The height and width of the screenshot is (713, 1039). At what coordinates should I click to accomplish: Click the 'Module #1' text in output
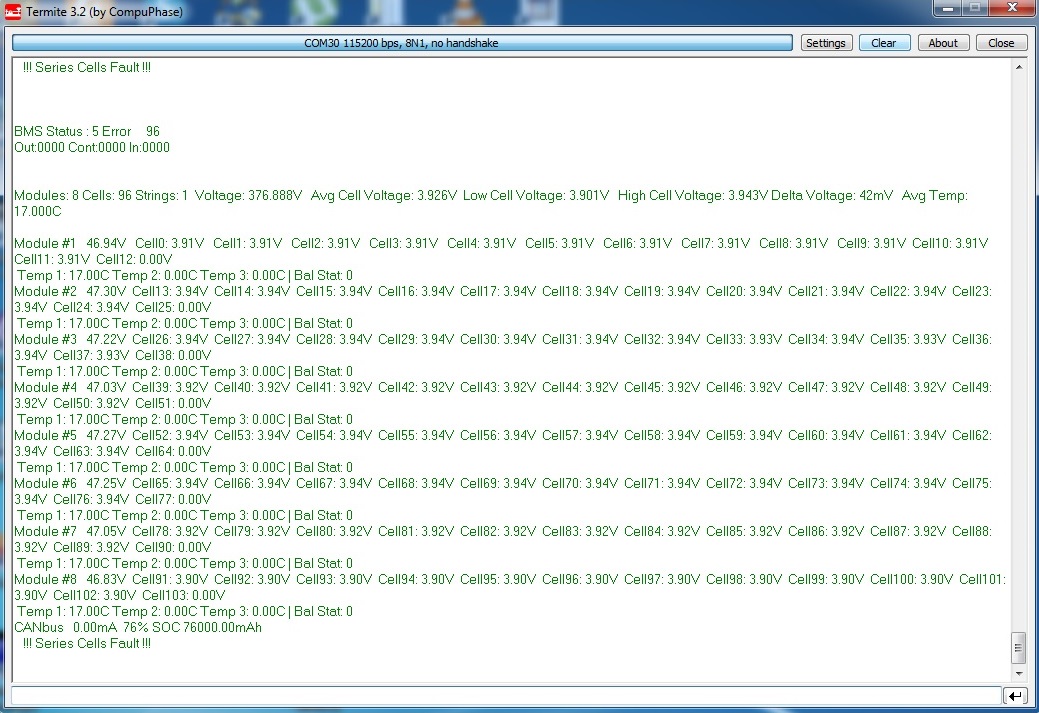click(45, 244)
